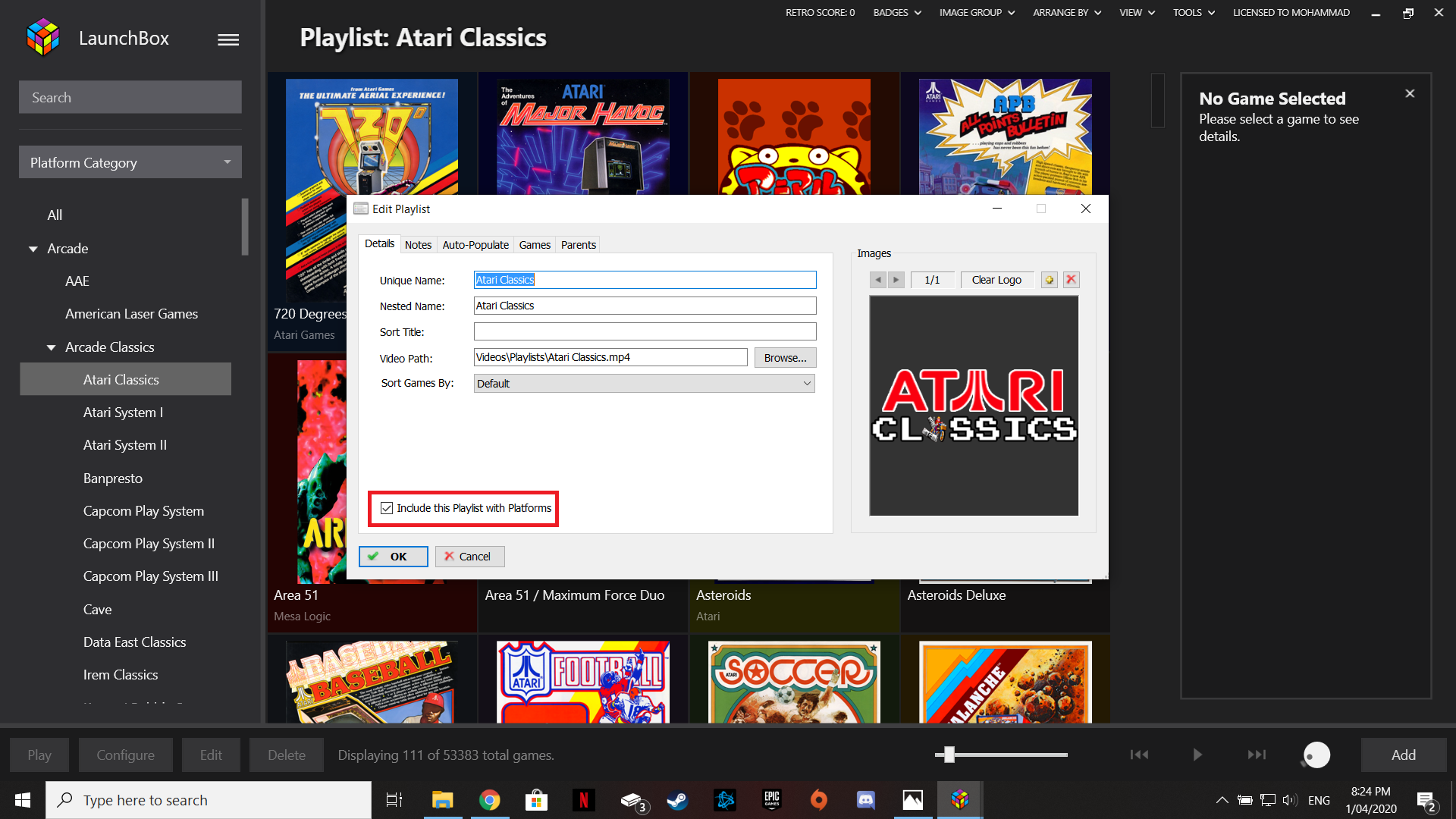Click the LaunchBox cube logo
This screenshot has width=1456, height=819.
point(43,37)
